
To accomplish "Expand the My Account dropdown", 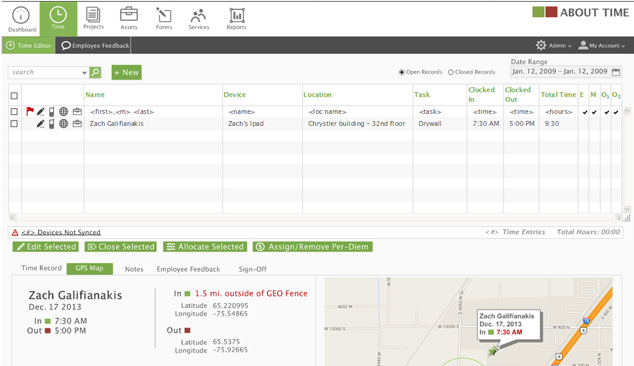I will [602, 45].
